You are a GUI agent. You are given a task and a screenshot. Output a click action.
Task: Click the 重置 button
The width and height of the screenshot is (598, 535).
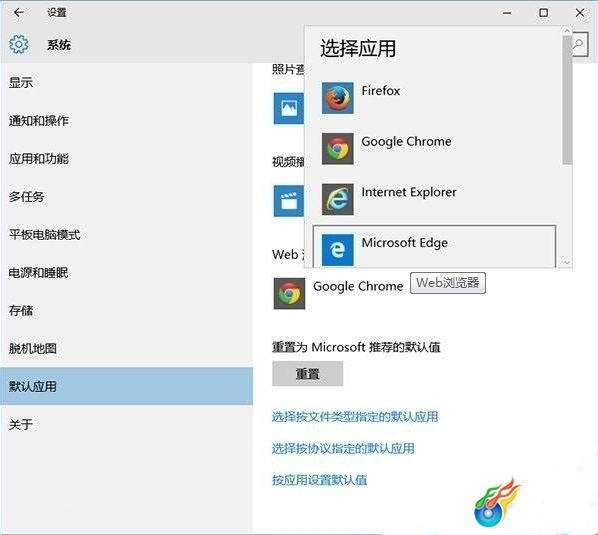[x=307, y=373]
